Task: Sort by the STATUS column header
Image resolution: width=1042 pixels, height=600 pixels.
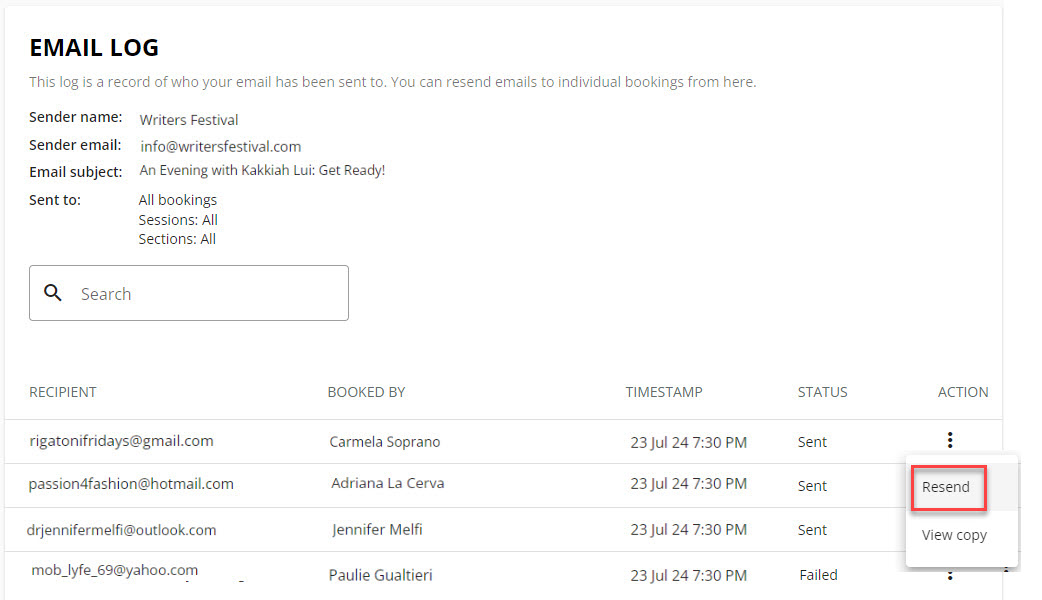Action: coord(823,392)
